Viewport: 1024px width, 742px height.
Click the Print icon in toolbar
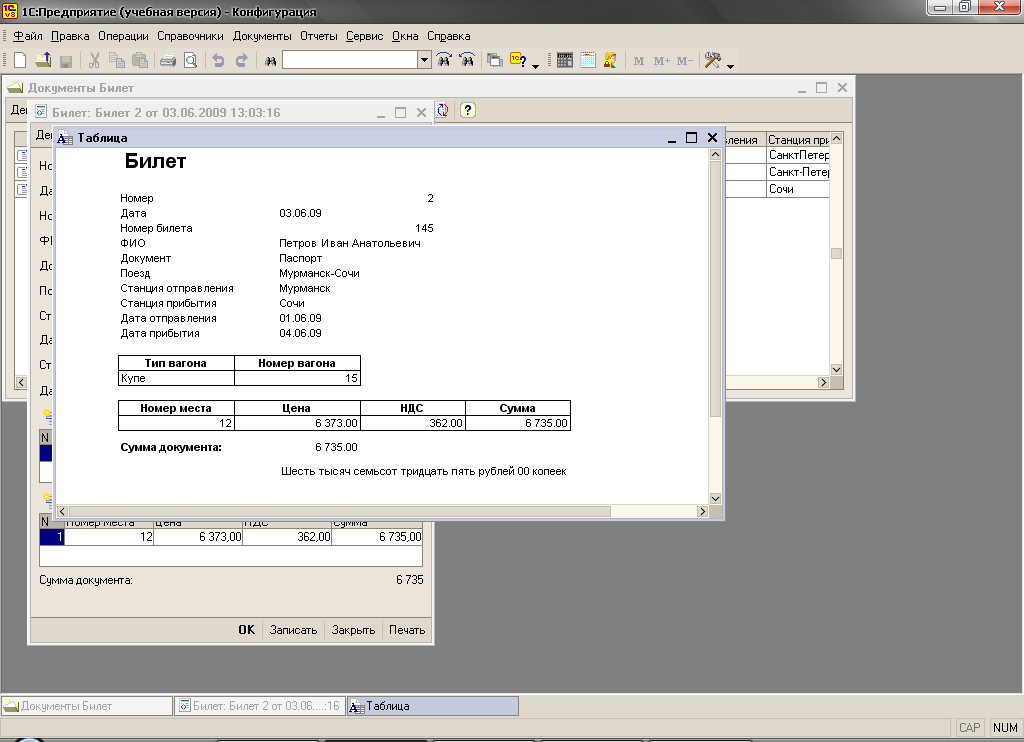tap(168, 60)
